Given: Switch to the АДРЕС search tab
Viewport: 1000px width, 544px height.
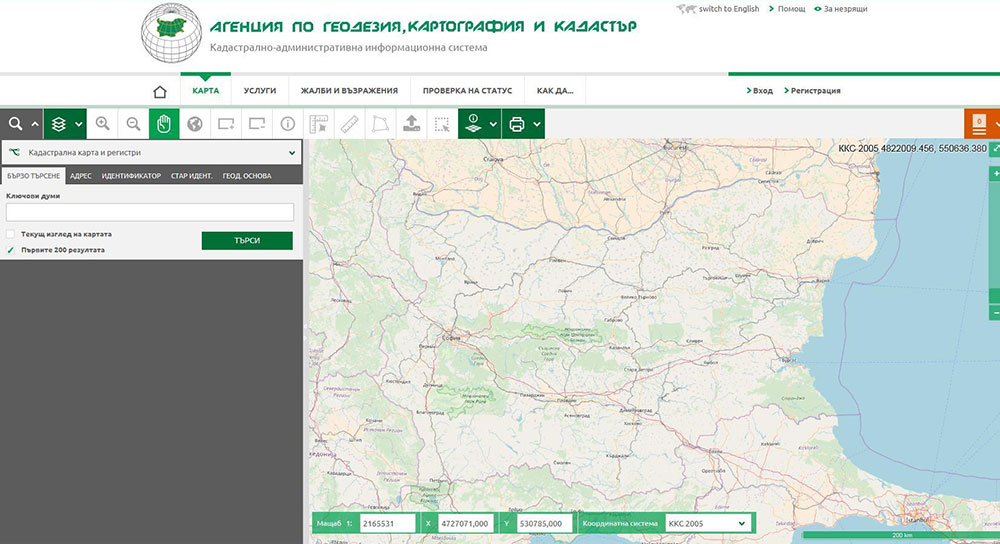Looking at the screenshot, I should [82, 176].
